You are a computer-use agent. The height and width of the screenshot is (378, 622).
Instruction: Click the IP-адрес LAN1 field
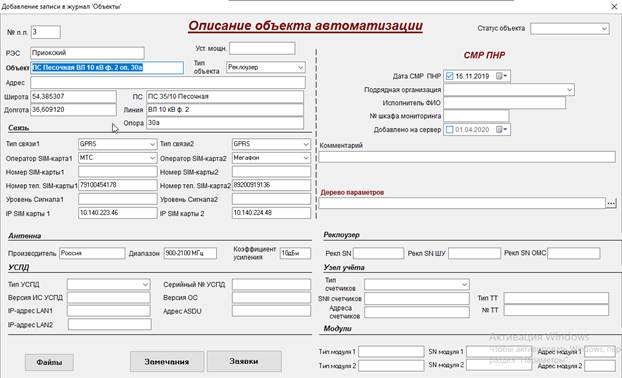point(109,311)
